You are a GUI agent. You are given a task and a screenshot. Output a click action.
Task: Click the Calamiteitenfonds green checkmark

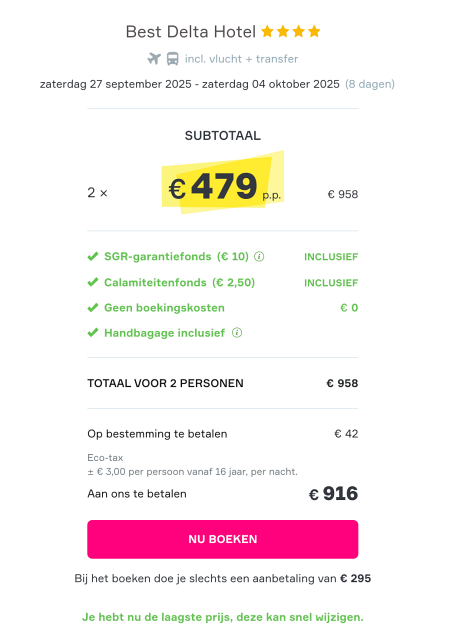[93, 282]
